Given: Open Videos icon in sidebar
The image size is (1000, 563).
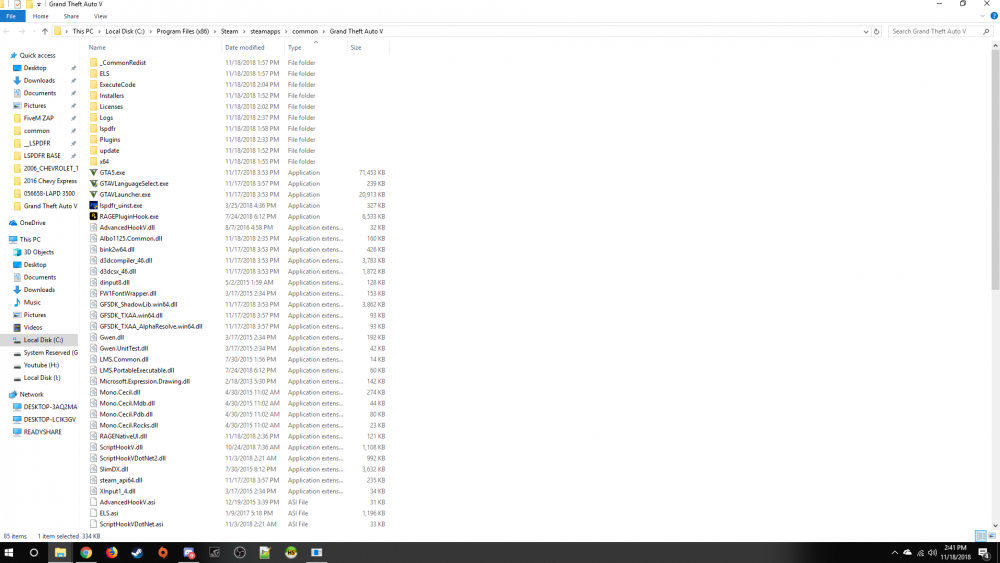Looking at the screenshot, I should [x=17, y=328].
